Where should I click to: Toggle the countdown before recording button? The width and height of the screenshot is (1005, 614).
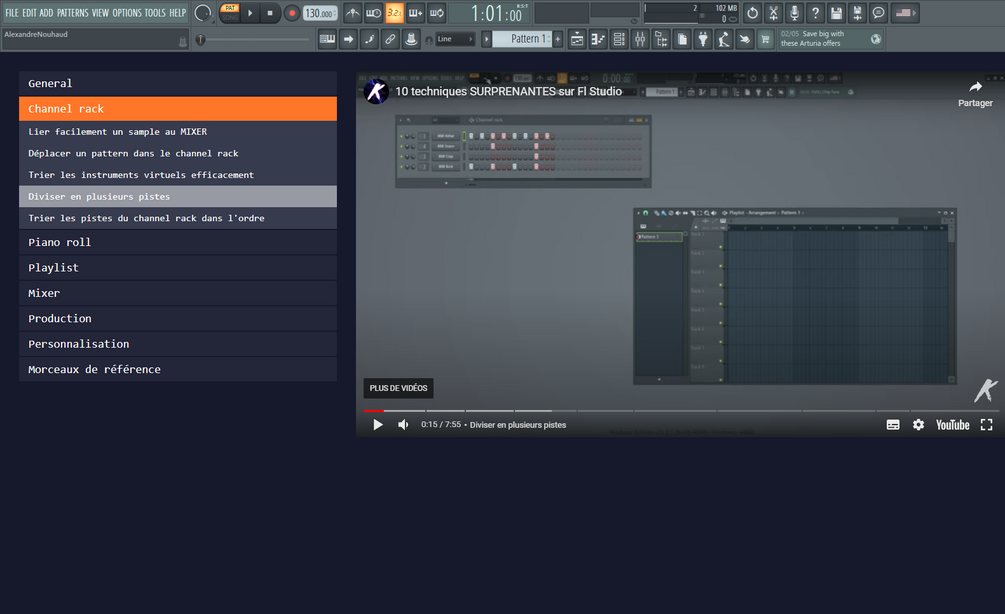click(394, 13)
